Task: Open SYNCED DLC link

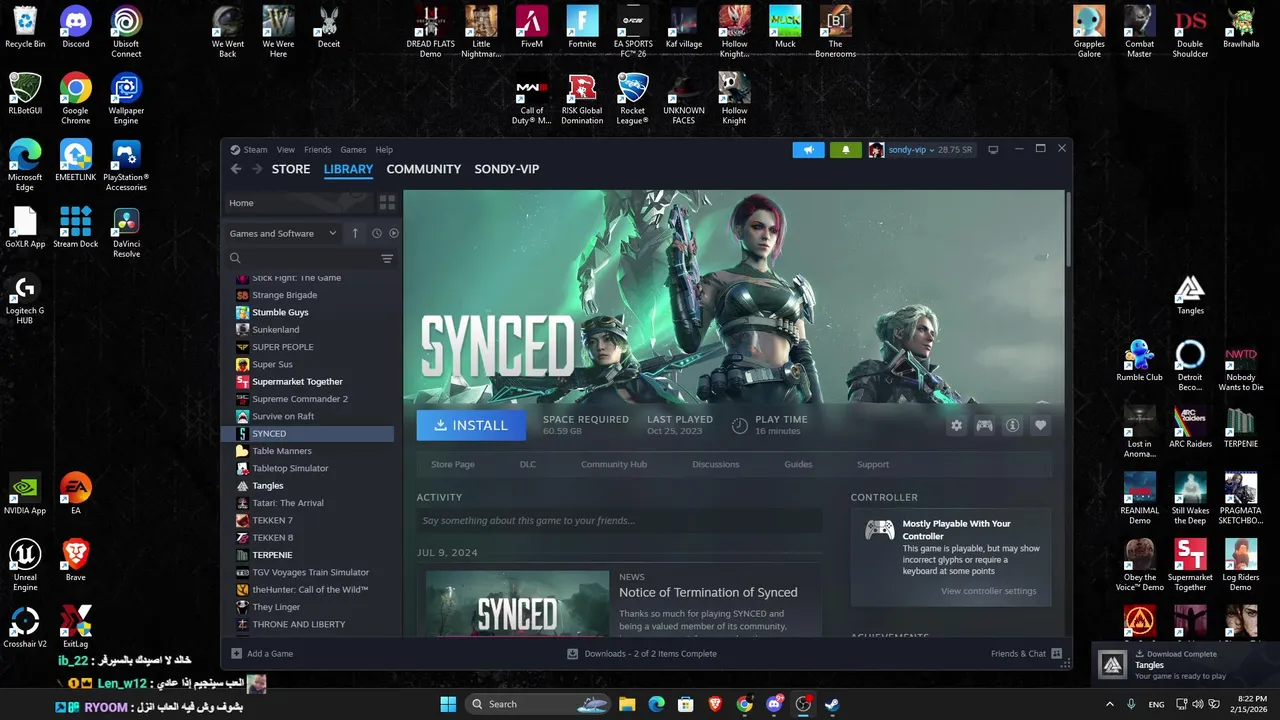Action: tap(528, 464)
